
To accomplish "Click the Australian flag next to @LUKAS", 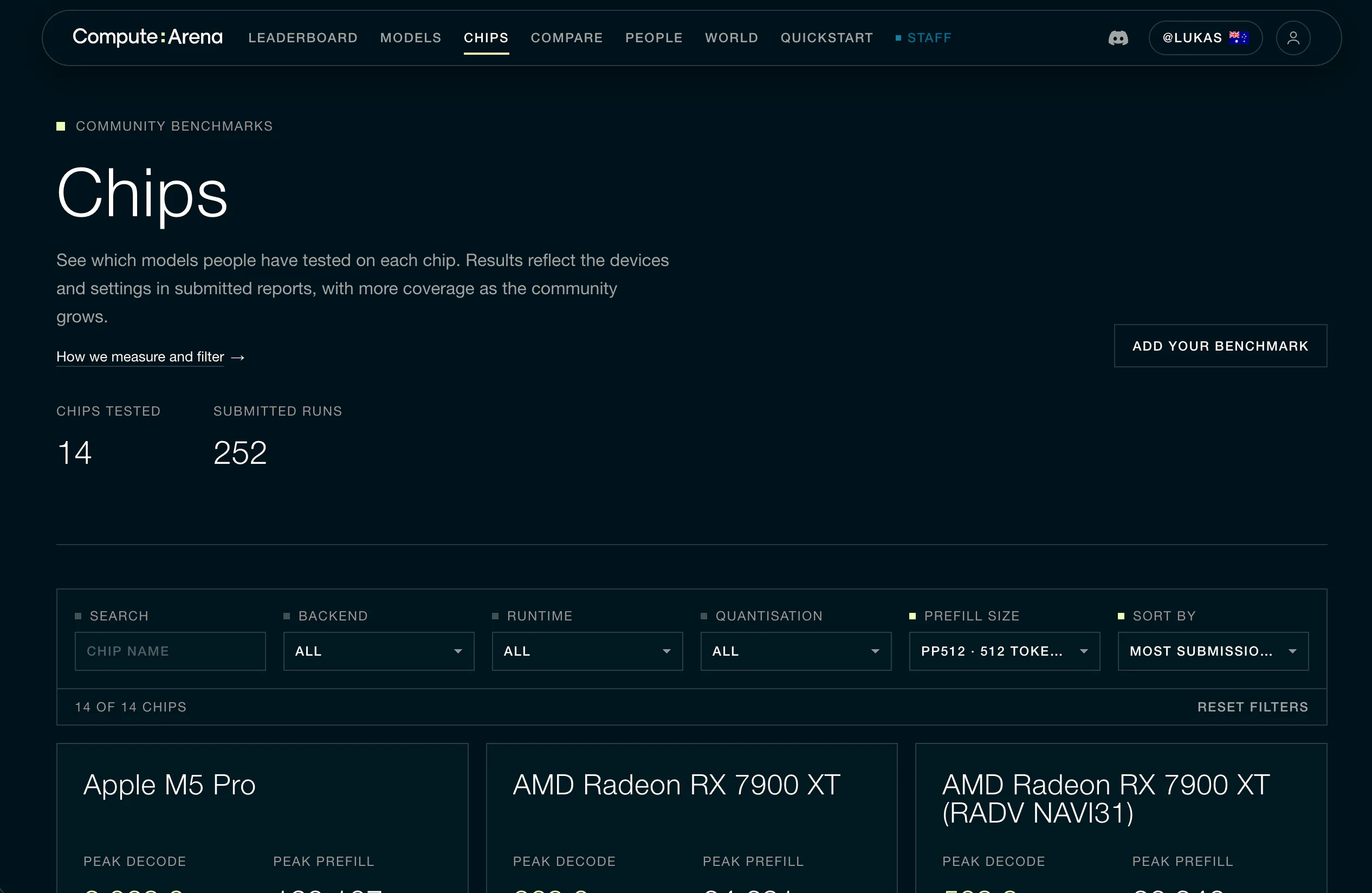I will (1238, 37).
